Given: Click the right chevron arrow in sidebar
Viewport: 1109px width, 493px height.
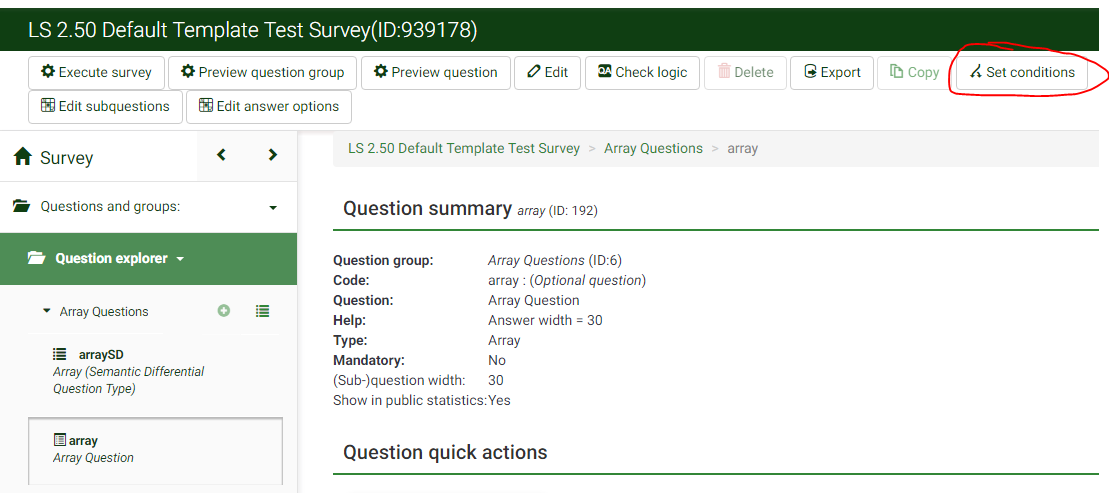Looking at the screenshot, I should click(x=272, y=155).
